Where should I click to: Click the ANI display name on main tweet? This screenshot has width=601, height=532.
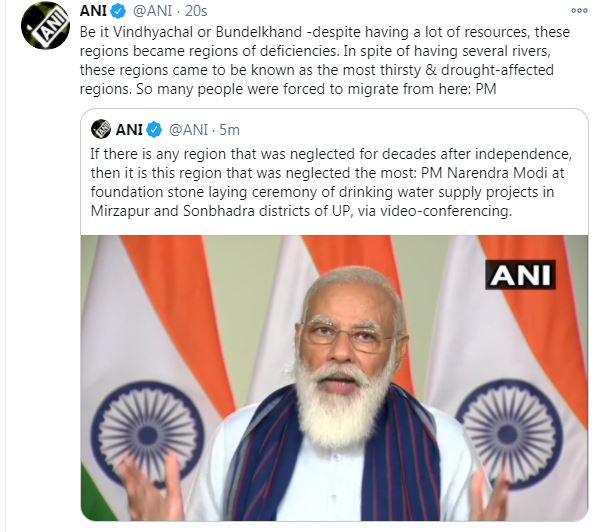click(93, 11)
